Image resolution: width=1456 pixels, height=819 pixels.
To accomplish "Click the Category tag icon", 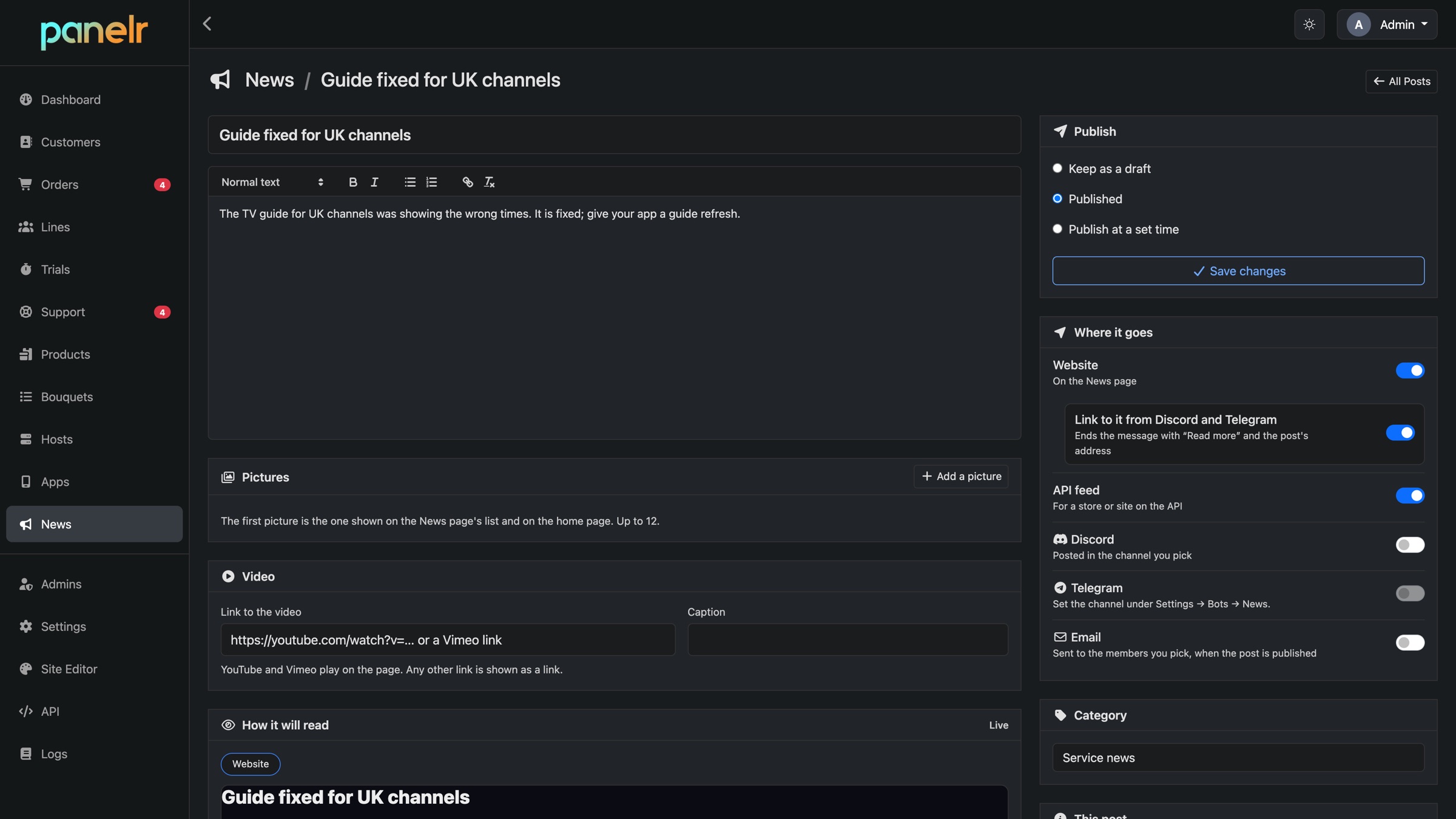I will pos(1060,715).
